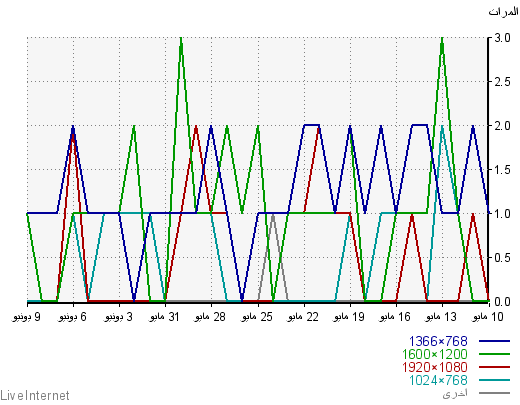Click the '31 مايو' date axis label
The image size is (520, 405).
coord(164,317)
